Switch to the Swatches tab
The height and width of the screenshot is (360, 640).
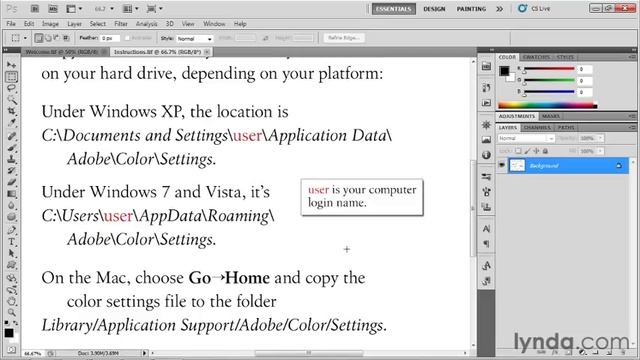536,57
